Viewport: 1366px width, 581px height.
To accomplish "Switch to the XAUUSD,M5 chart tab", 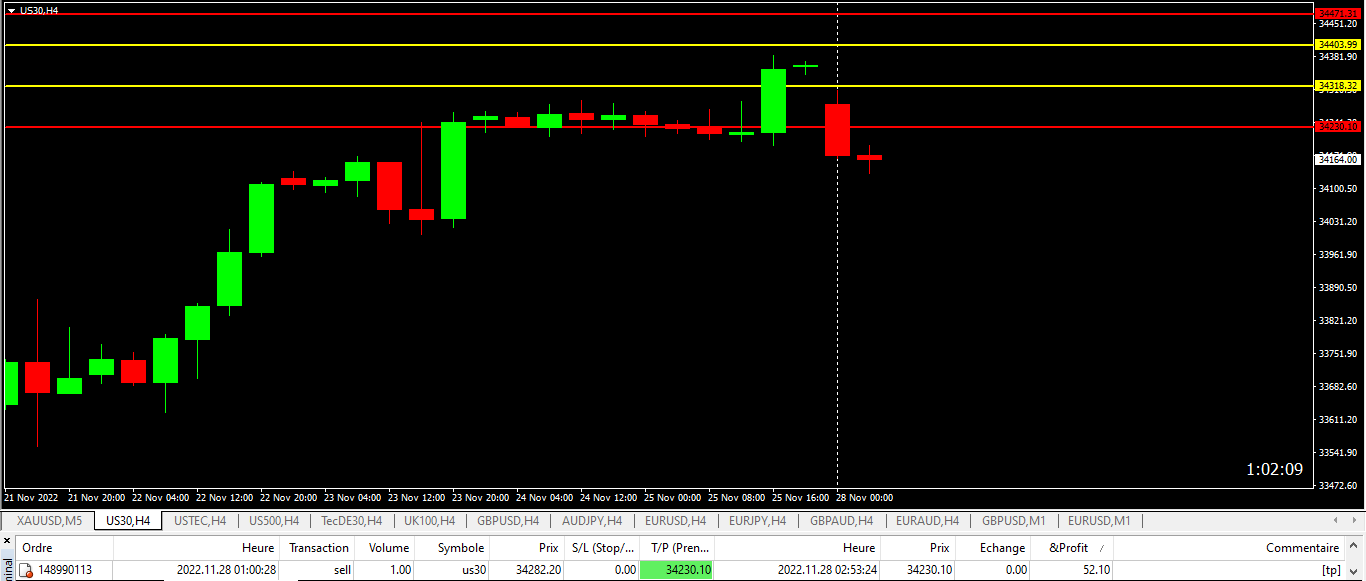I will point(49,521).
